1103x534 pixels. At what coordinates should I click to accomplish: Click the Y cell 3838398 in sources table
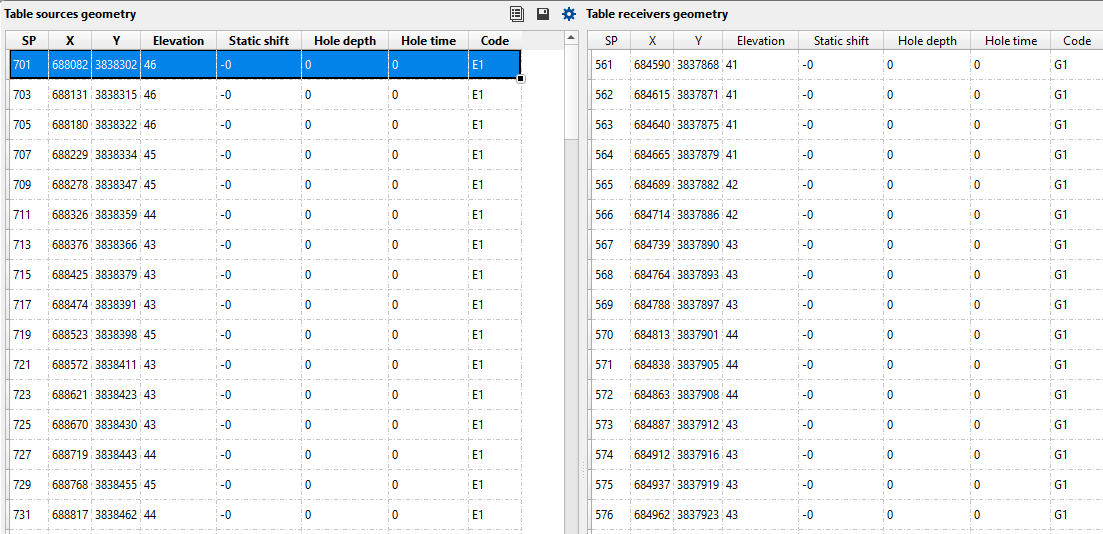click(x=116, y=335)
